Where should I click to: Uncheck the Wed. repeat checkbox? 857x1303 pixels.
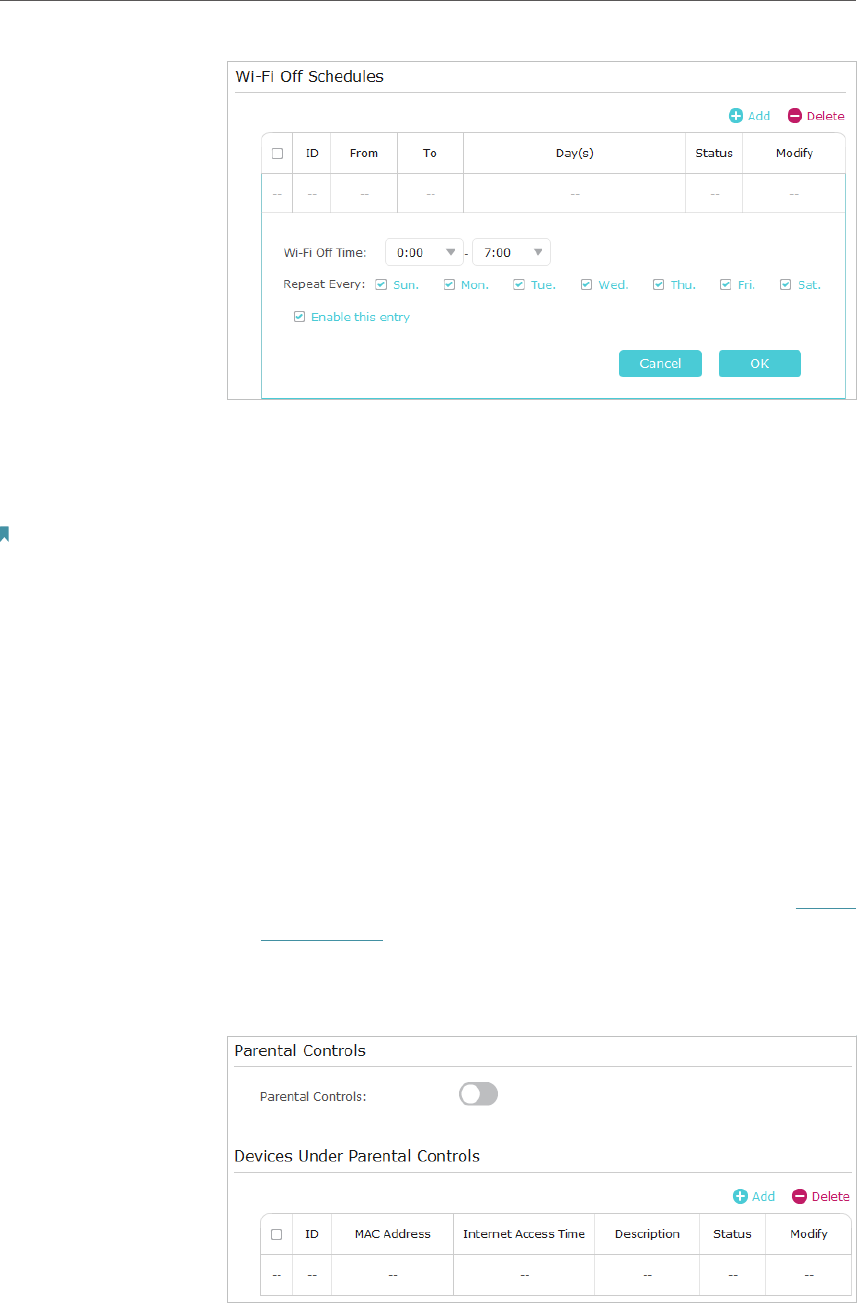click(x=586, y=285)
